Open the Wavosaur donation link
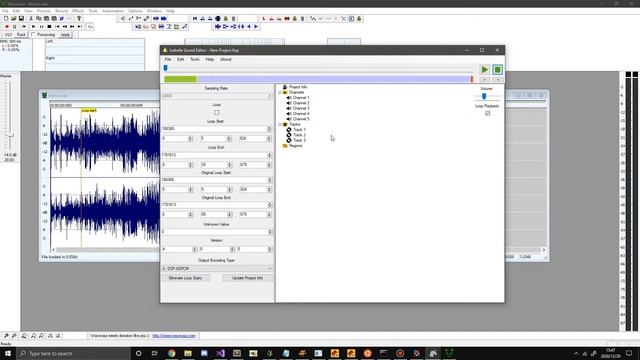The width and height of the screenshot is (640, 360). (174, 336)
